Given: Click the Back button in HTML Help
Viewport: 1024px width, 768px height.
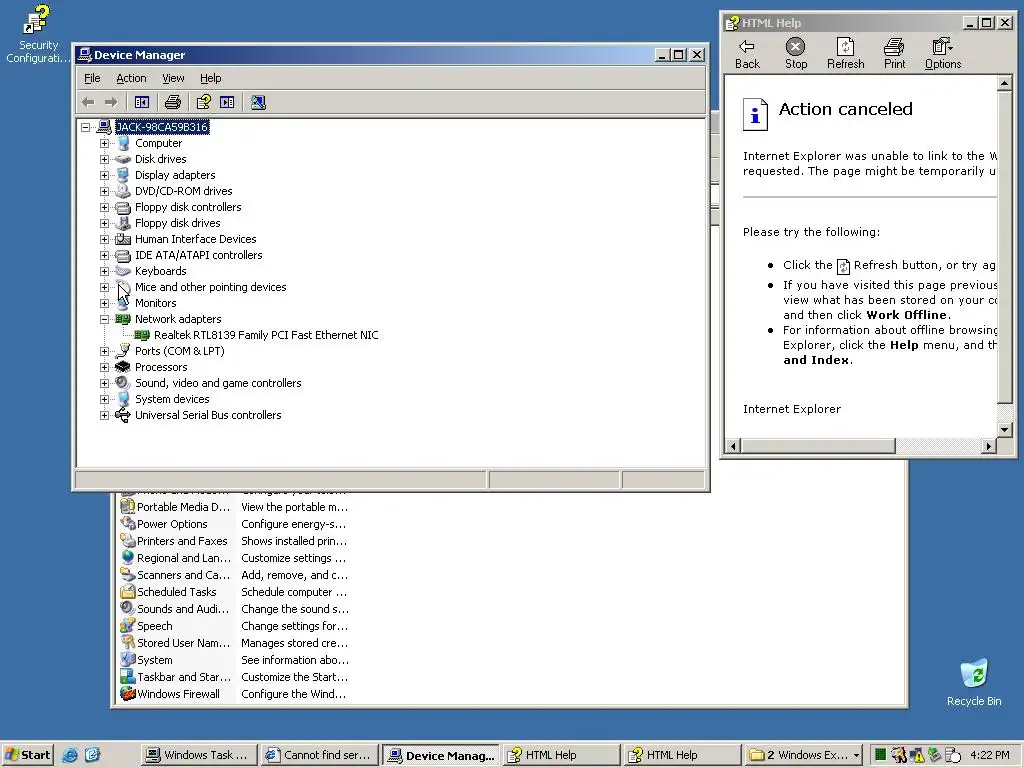Looking at the screenshot, I should click(747, 54).
